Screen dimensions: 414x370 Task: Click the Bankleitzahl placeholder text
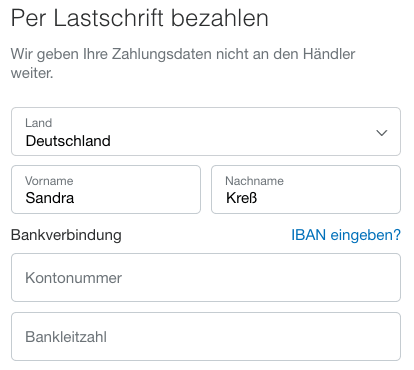(66, 337)
